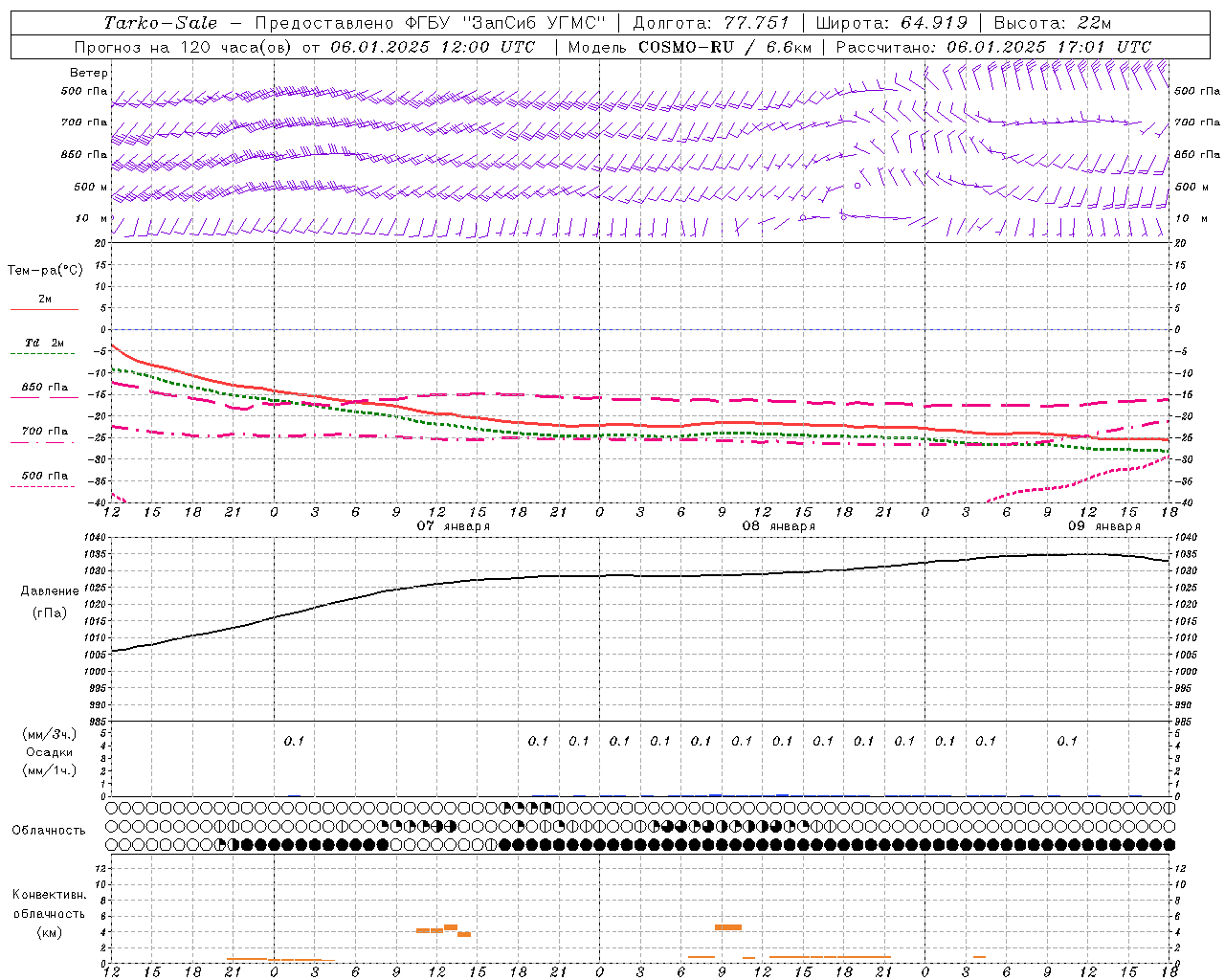Screen dimensions: 1225x980
Task: Click the Тем-ра(°C) axis label
Action: 45,271
